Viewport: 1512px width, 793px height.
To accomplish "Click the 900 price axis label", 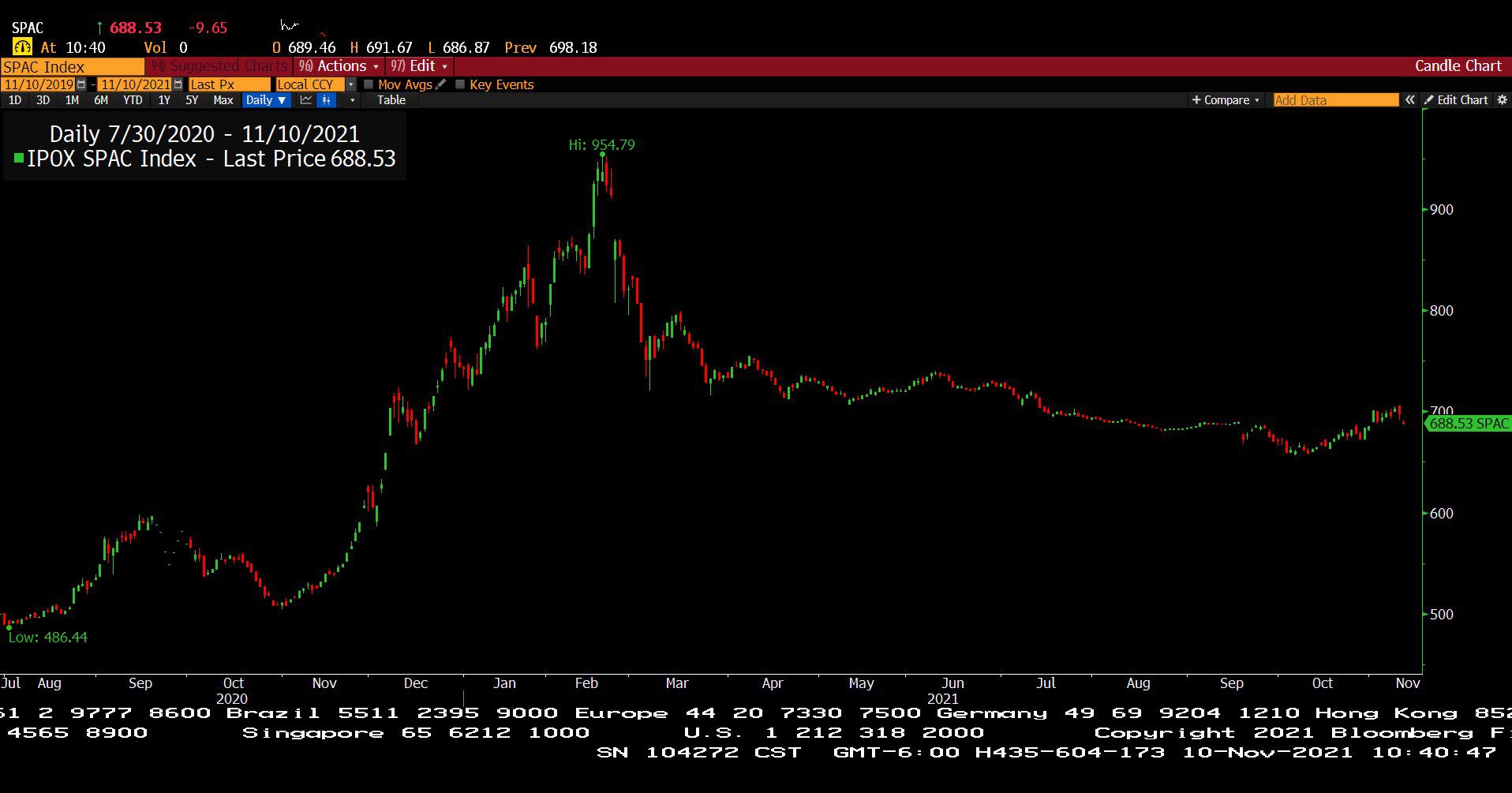I will coord(1442,210).
